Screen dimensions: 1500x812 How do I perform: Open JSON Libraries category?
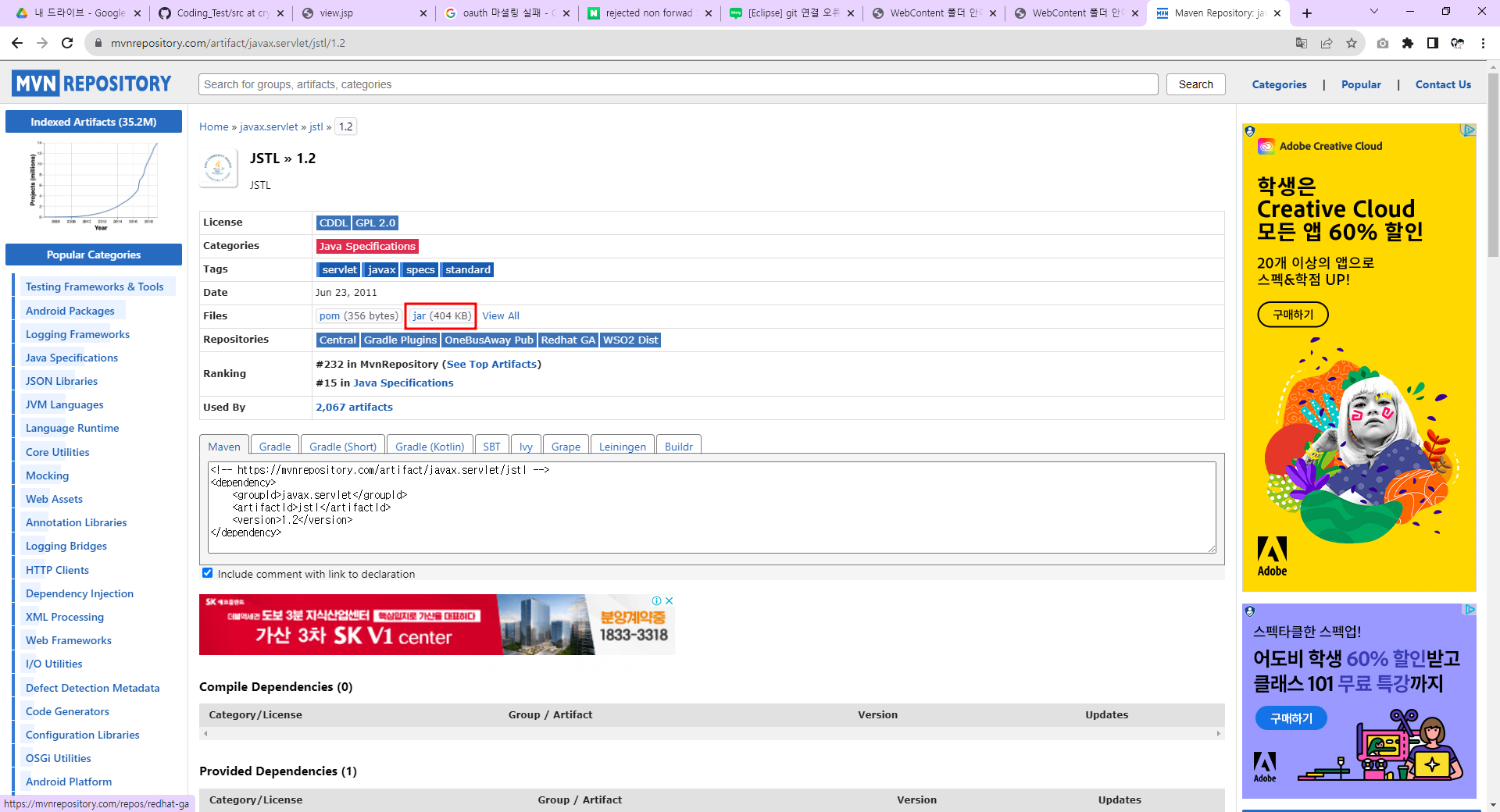(62, 381)
